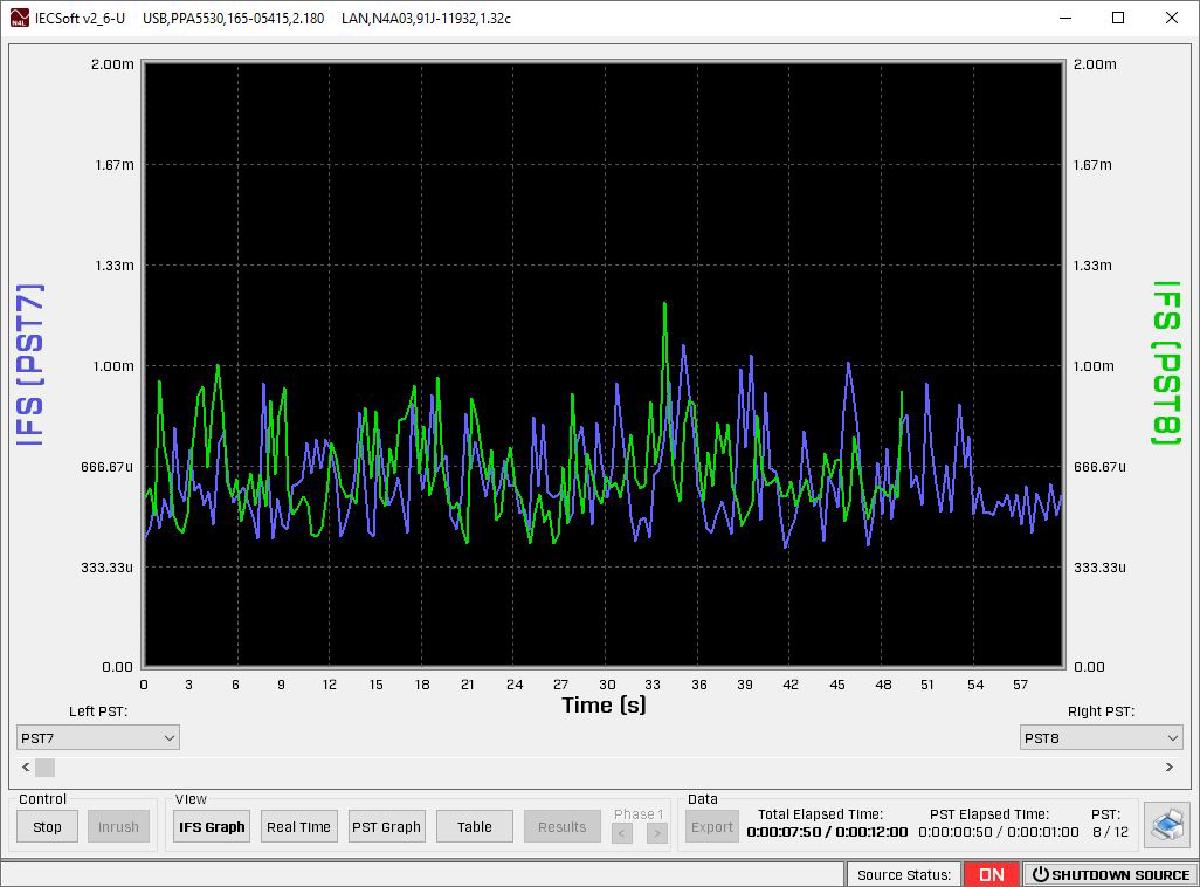Screen dimensions: 1200x887
Task: Click the horizontal scrollbar thumb below the graph
Action: tap(44, 767)
